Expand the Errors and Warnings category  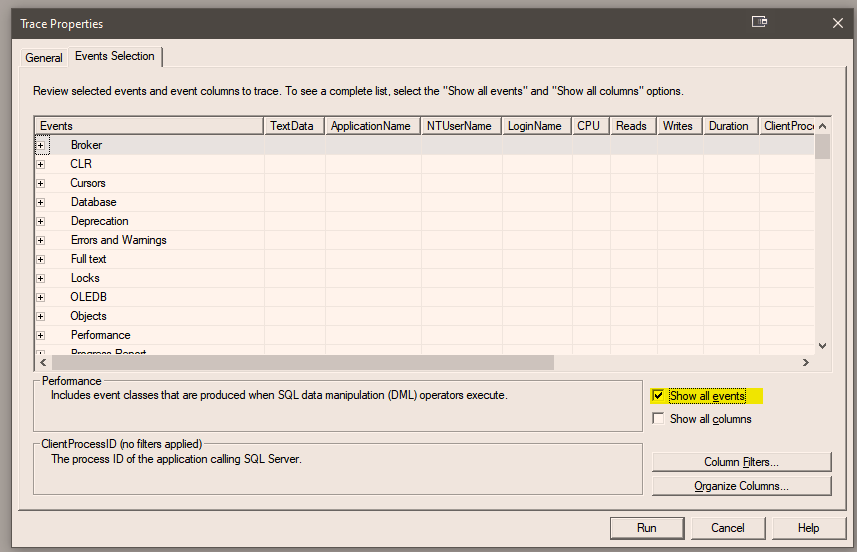[40, 240]
